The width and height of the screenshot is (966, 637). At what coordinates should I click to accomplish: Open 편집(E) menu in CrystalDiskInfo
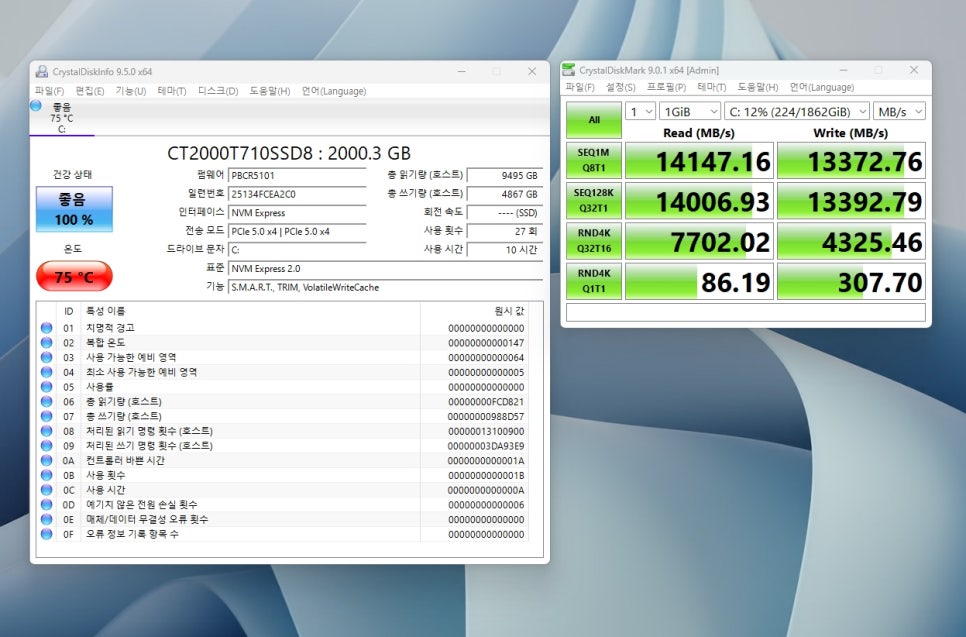pyautogui.click(x=90, y=91)
